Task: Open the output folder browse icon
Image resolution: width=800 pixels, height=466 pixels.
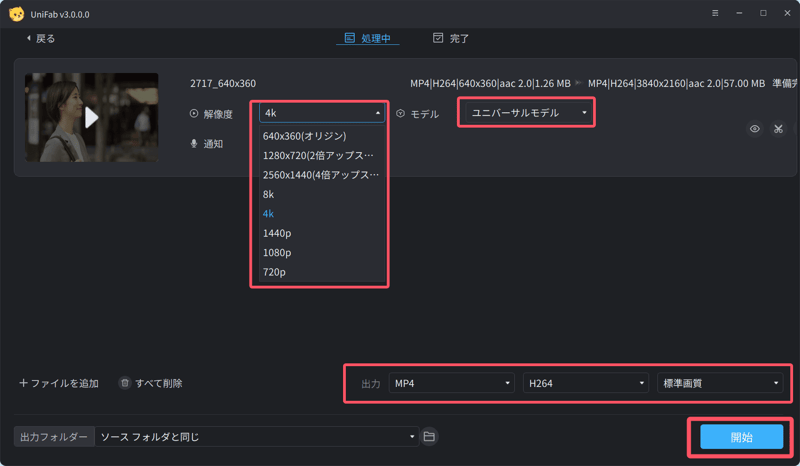Action: (429, 437)
